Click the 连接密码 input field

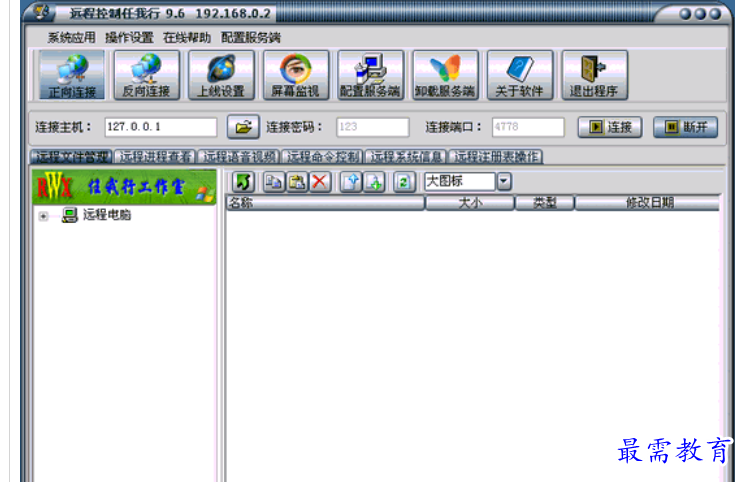(372, 127)
